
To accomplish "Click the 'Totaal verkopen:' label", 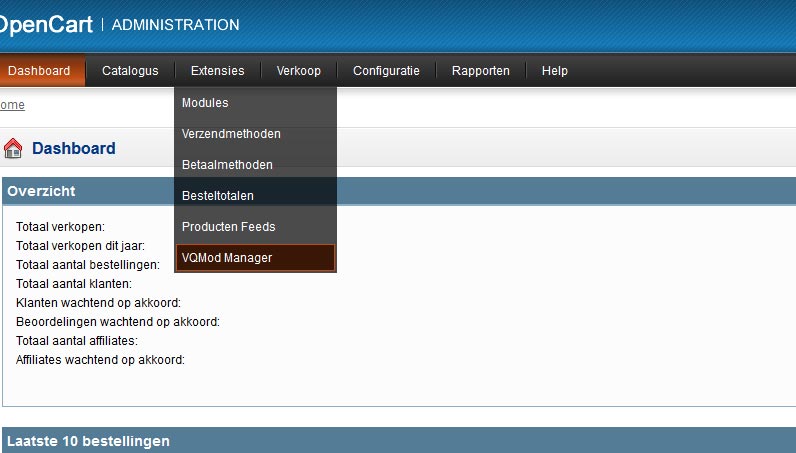I will (60, 226).
